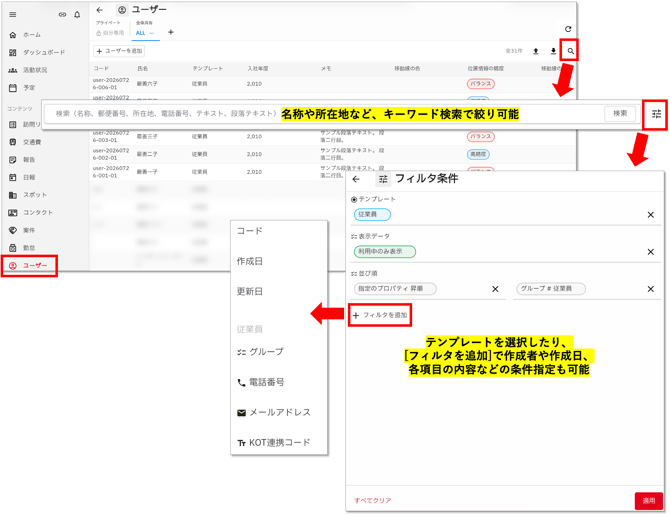Click the filter icon beside フィルタ条件 title
The image size is (670, 515).
click(x=383, y=179)
